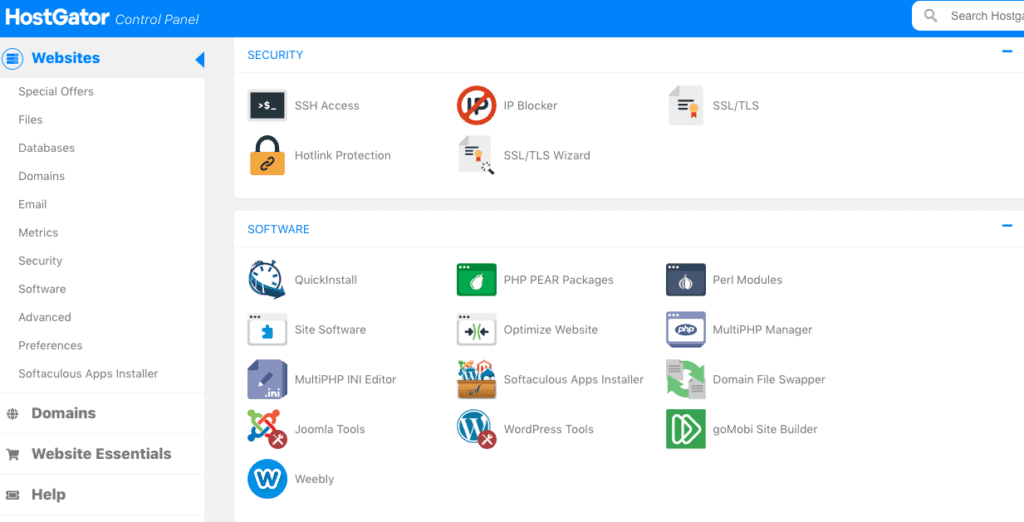Click the Domain File Swapper icon
The width and height of the screenshot is (1024, 522).
(x=686, y=379)
